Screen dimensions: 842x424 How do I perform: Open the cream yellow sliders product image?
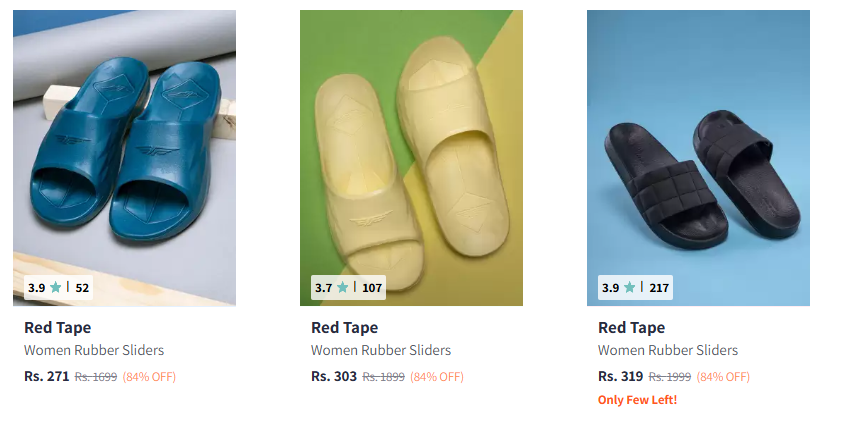(411, 158)
